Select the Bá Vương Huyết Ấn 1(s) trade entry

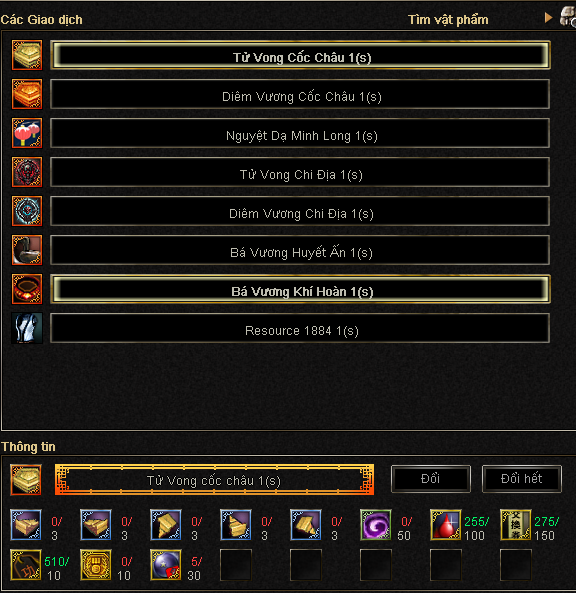[x=300, y=250]
